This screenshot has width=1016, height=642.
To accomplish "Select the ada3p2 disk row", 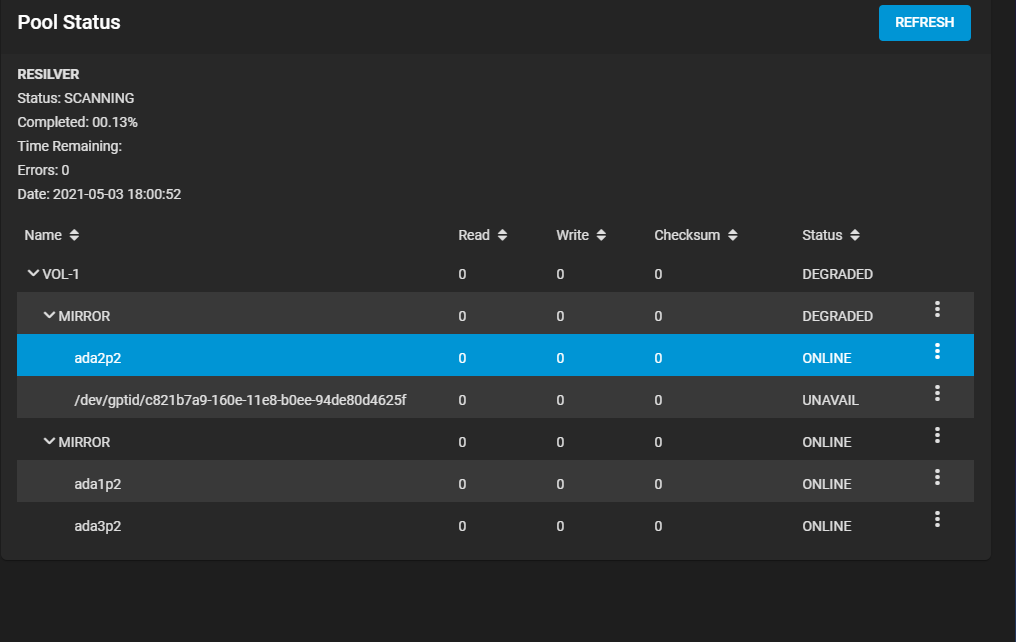I will 98,526.
